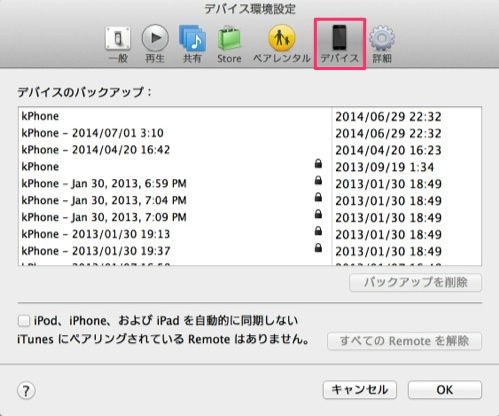Image resolution: width=499 pixels, height=416 pixels.
Task: Click lock icon beside Jan 30, 2013, 7:09 PM
Action: point(318,214)
